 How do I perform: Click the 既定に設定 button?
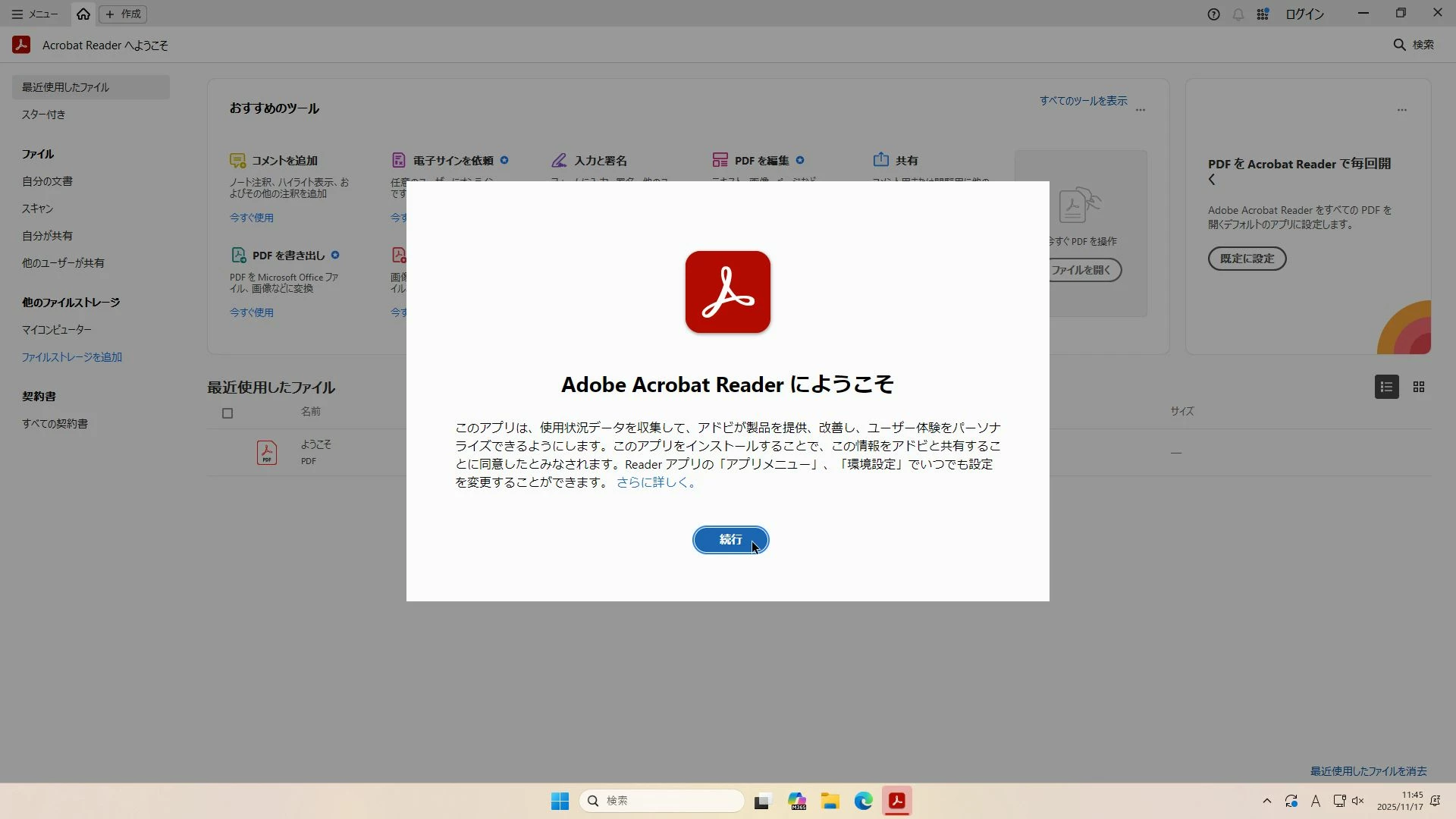1247,259
